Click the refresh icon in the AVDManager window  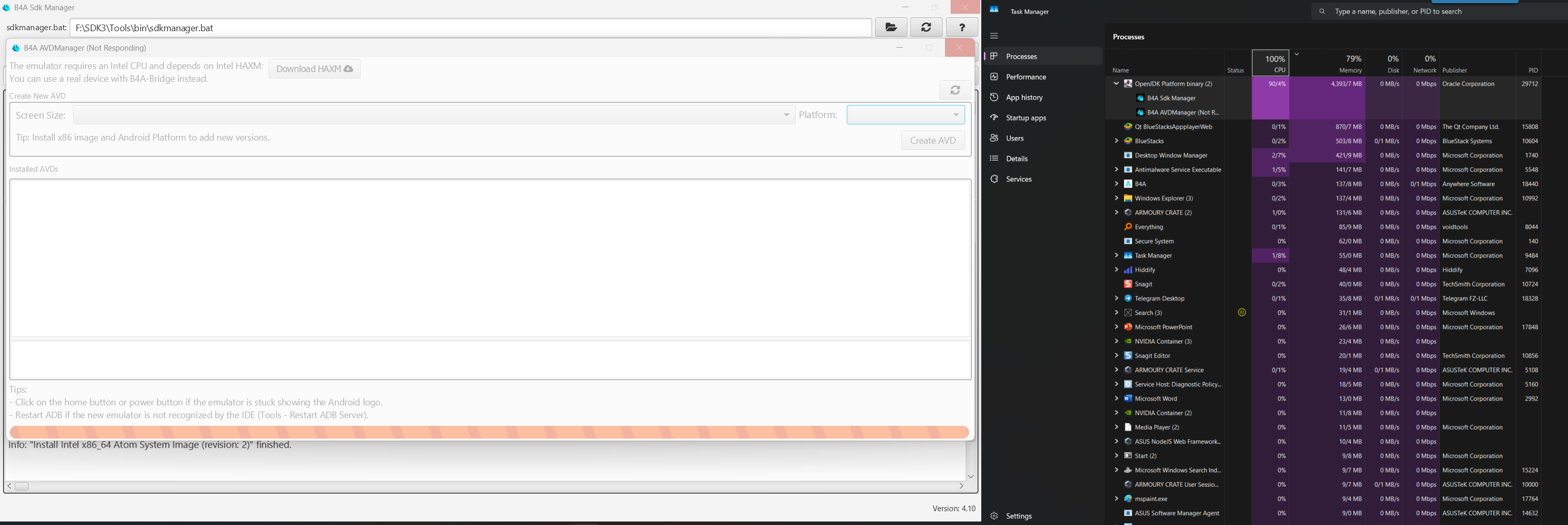(x=956, y=90)
